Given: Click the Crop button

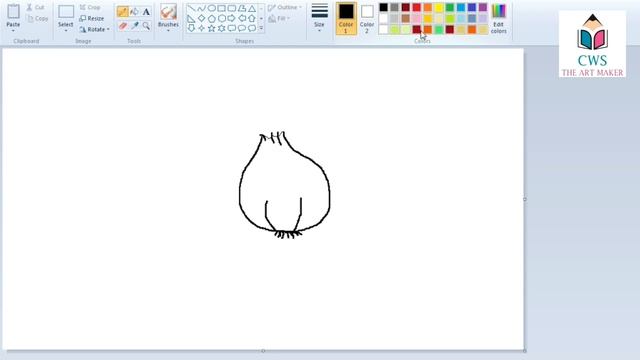Looking at the screenshot, I should 90,7.
